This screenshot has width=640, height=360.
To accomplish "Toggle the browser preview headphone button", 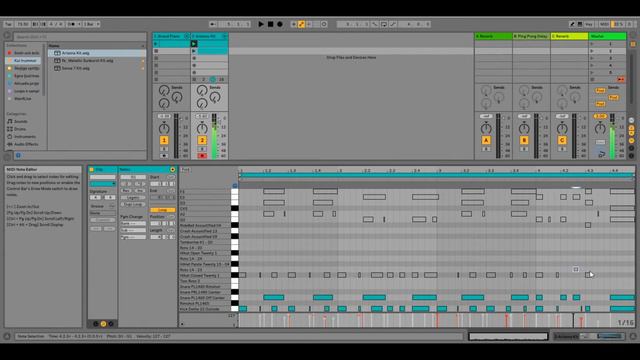I will point(18,155).
